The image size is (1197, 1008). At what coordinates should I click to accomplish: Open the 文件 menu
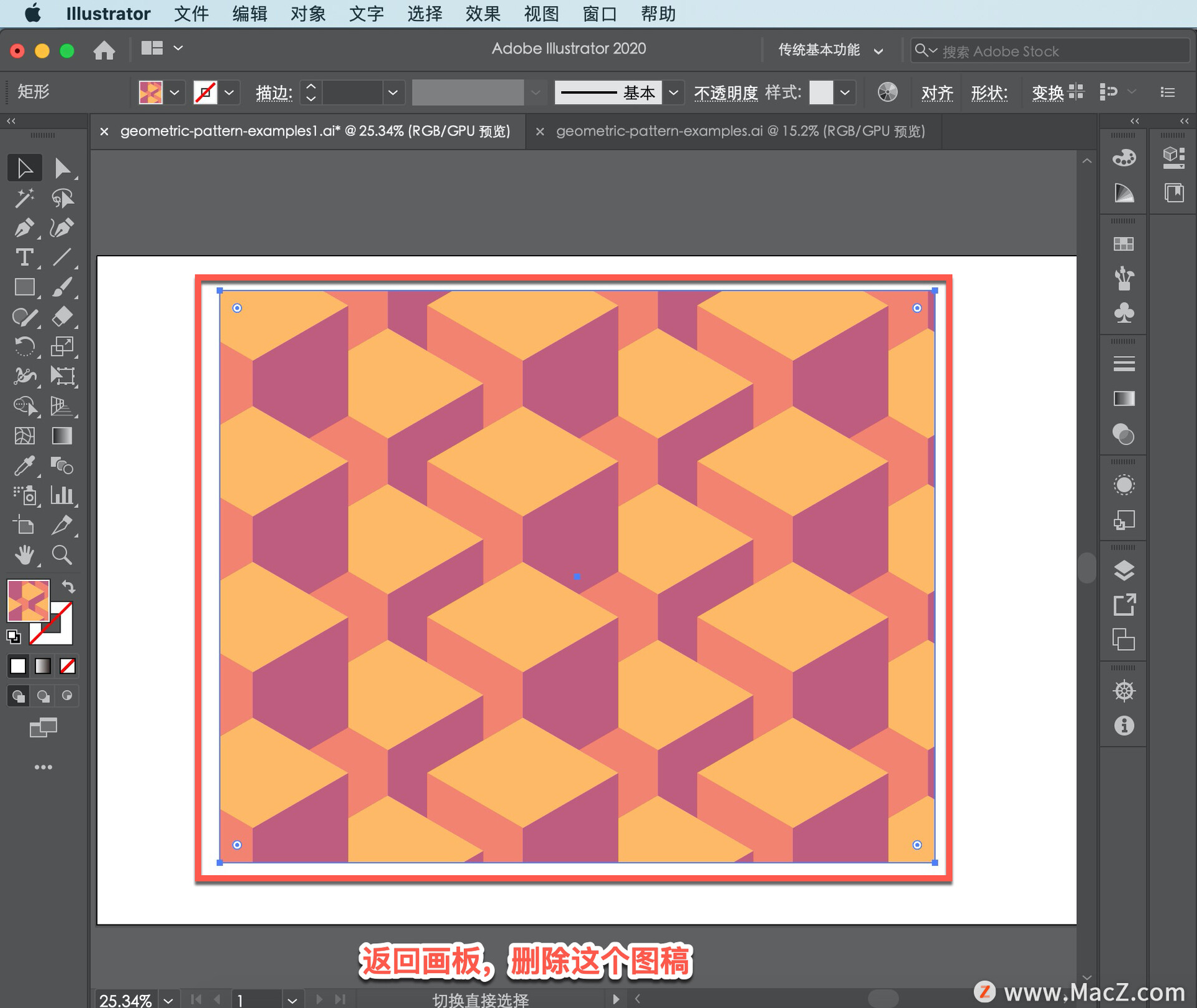point(191,14)
